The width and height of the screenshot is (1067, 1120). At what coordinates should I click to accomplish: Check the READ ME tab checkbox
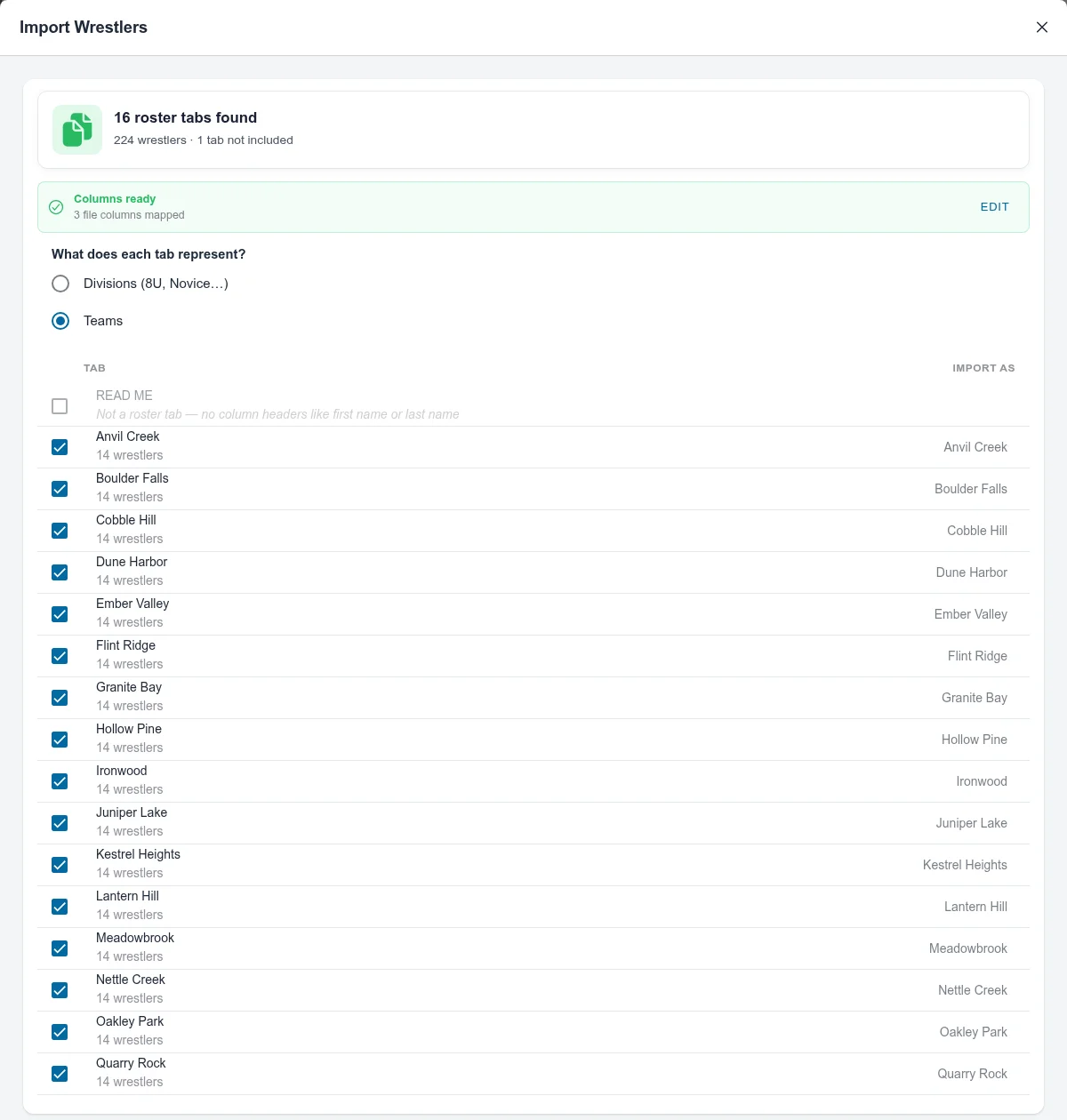click(x=60, y=406)
